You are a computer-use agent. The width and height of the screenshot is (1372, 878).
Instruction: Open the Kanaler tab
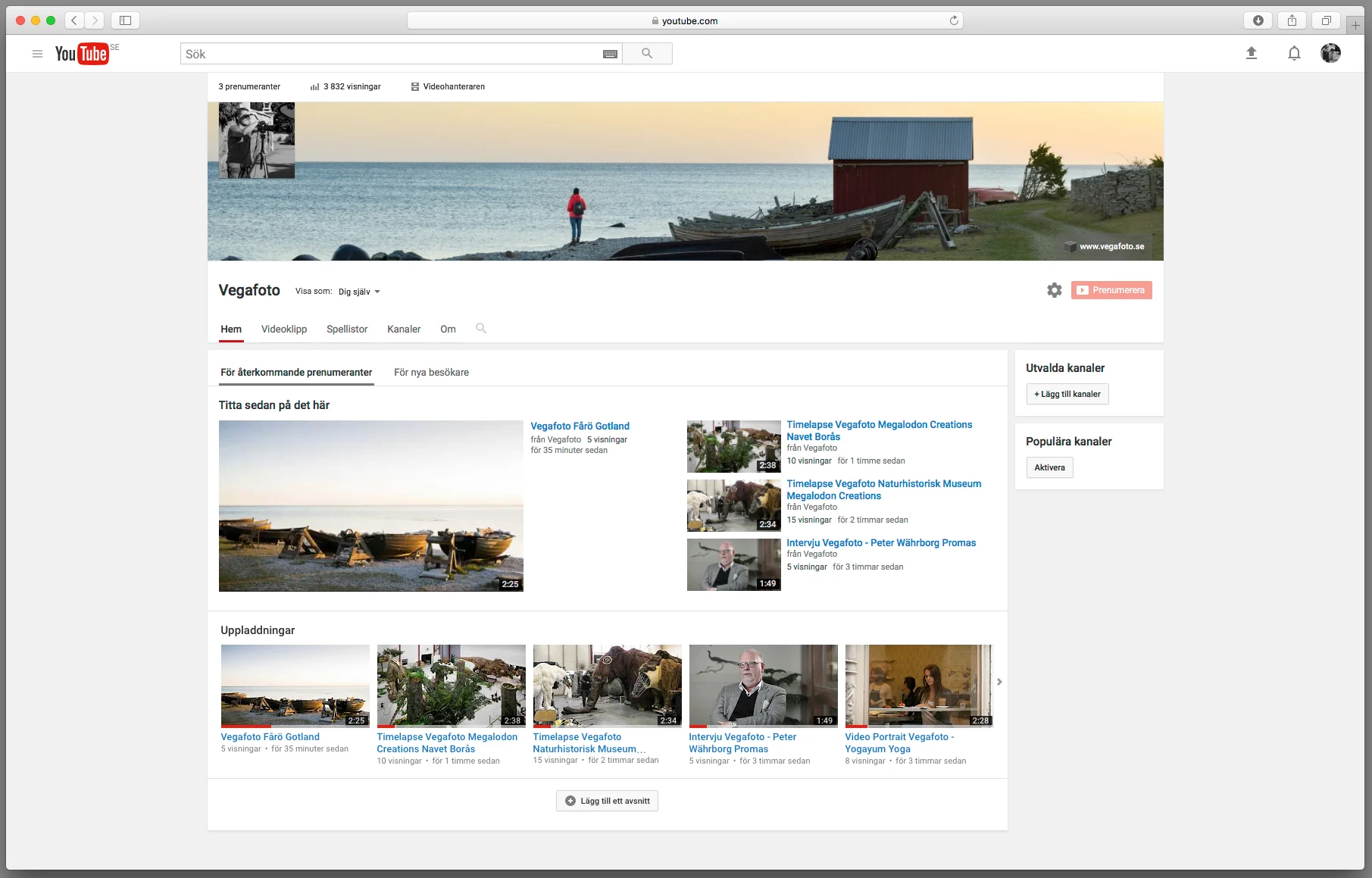(x=404, y=329)
